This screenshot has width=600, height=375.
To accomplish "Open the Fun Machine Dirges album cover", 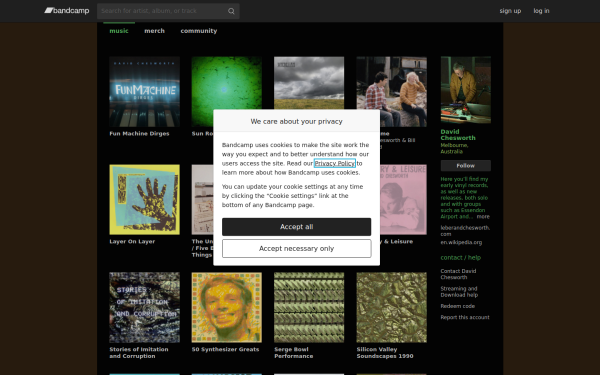I will [x=144, y=91].
